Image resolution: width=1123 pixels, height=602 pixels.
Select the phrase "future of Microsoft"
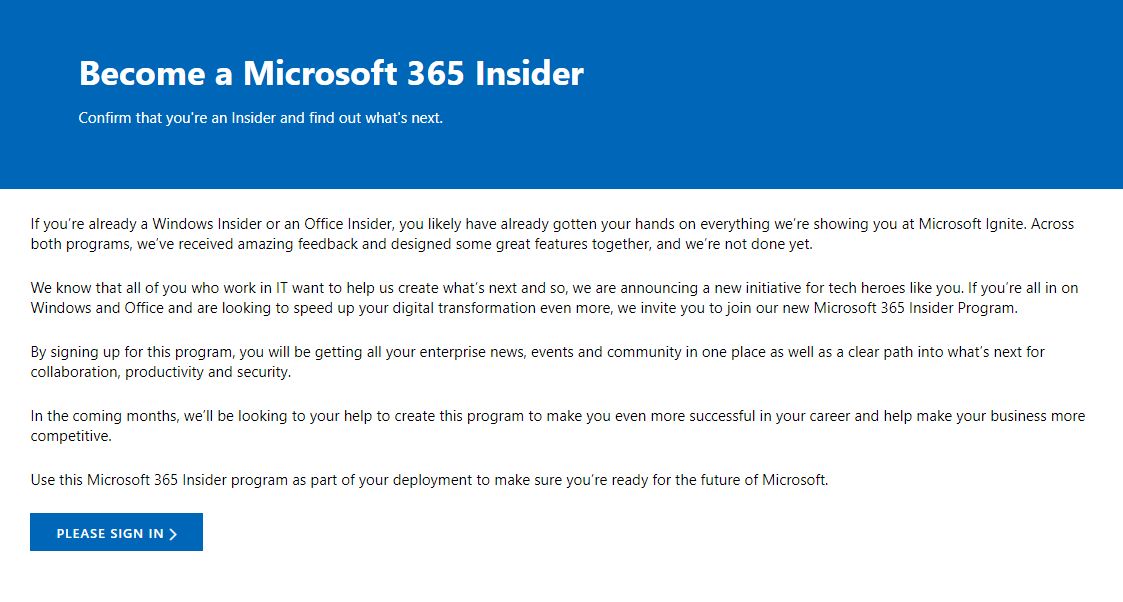(x=762, y=479)
